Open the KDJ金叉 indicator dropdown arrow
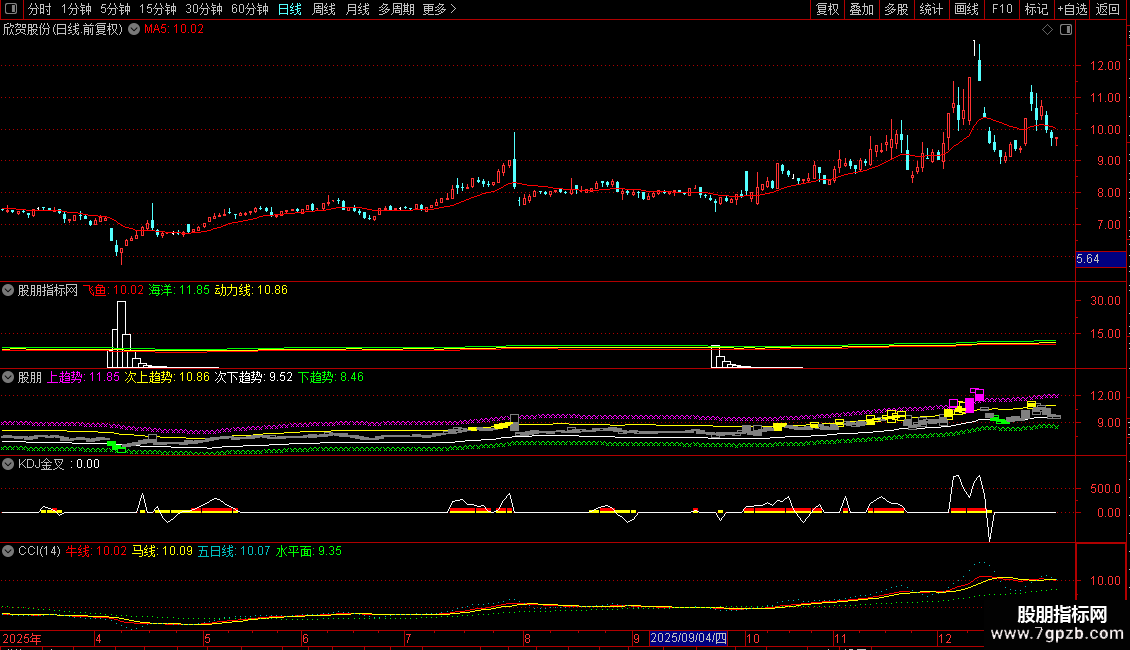The width and height of the screenshot is (1130, 650). (x=8, y=464)
